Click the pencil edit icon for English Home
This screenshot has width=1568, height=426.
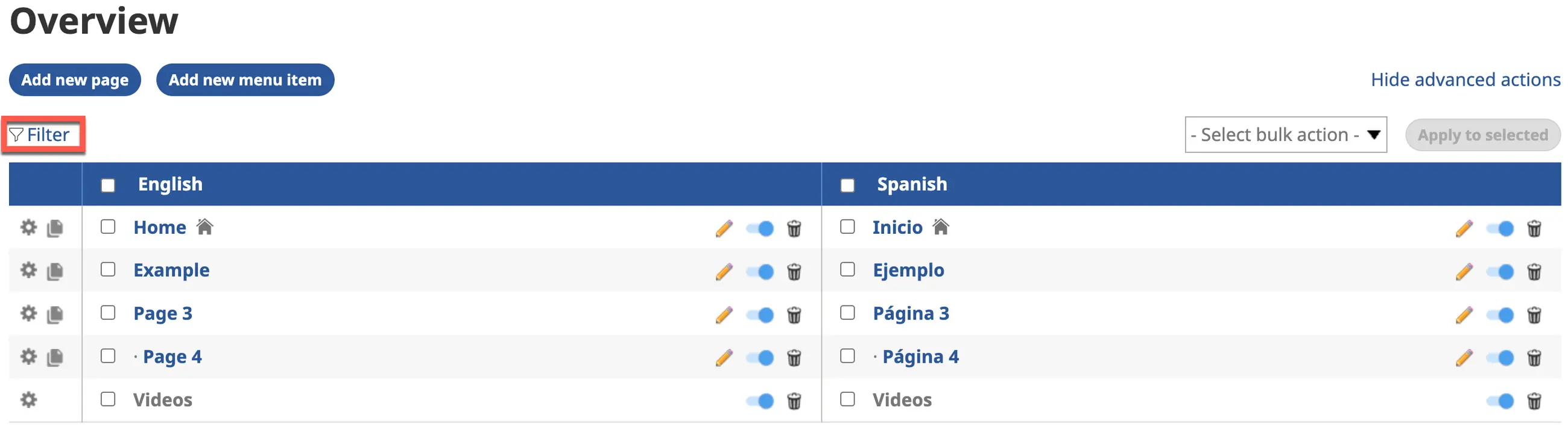[x=724, y=229]
